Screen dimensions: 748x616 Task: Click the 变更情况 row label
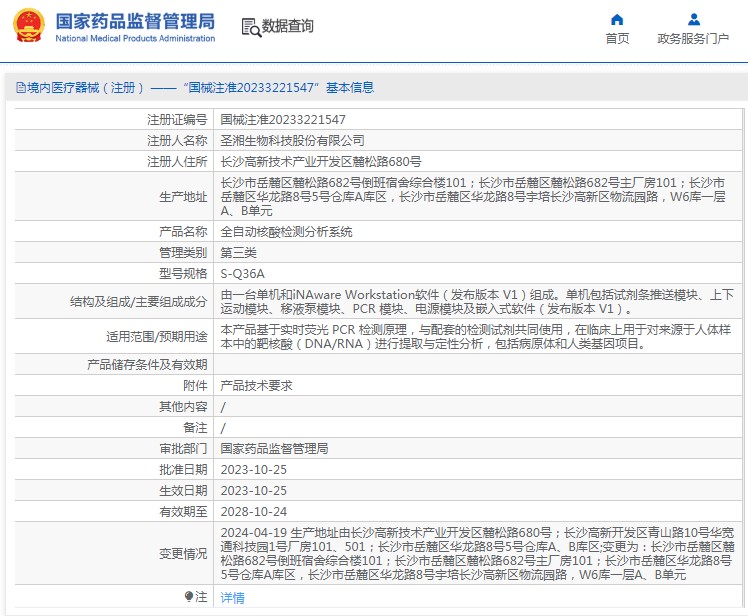coord(182,553)
